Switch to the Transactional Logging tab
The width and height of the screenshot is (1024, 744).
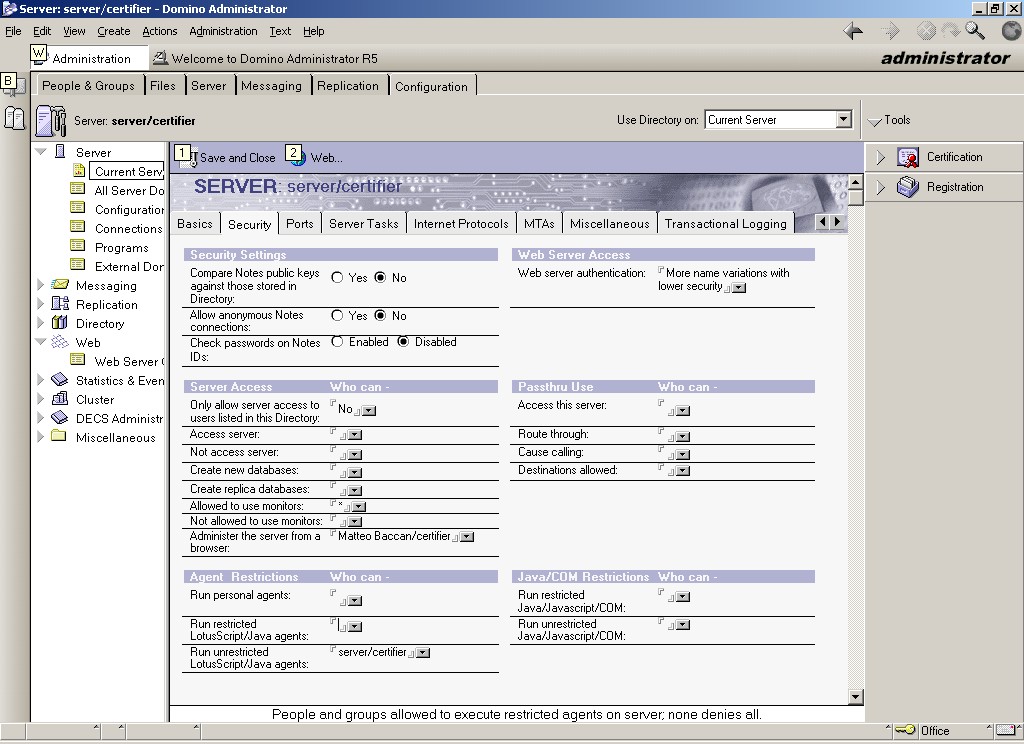[726, 223]
